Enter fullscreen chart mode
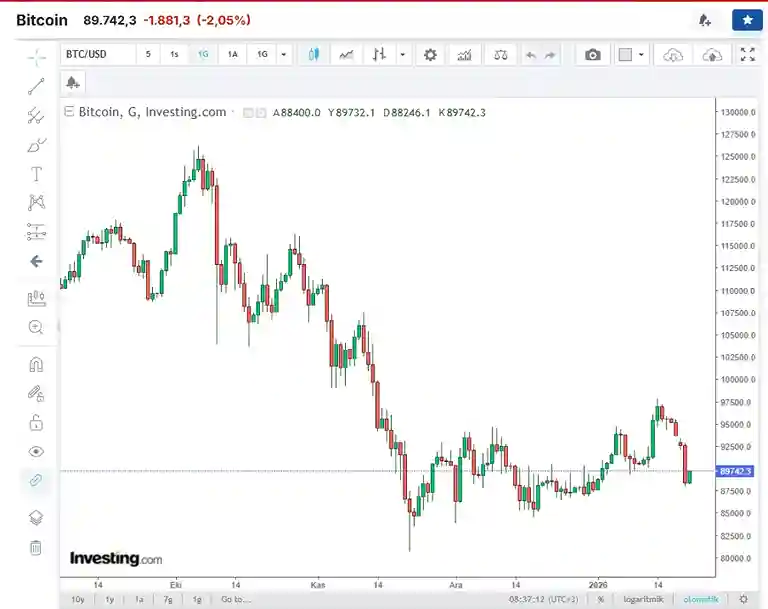The image size is (768, 609). click(747, 55)
